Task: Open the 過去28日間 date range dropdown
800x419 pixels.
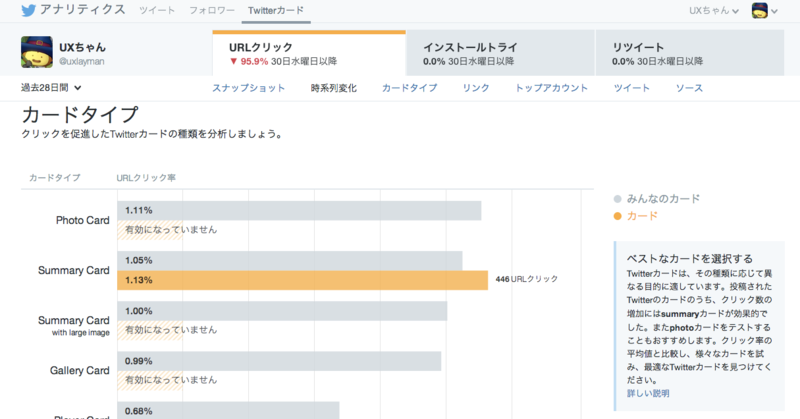Action: 51,88
